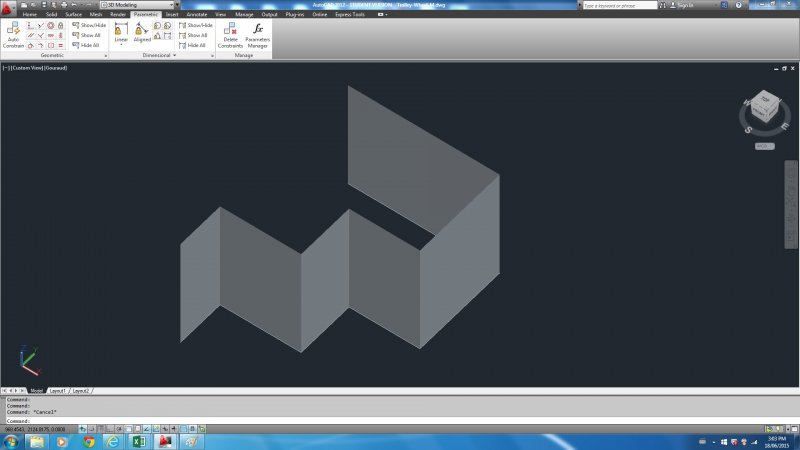Open the Express Tools ribbon tab

[349, 14]
